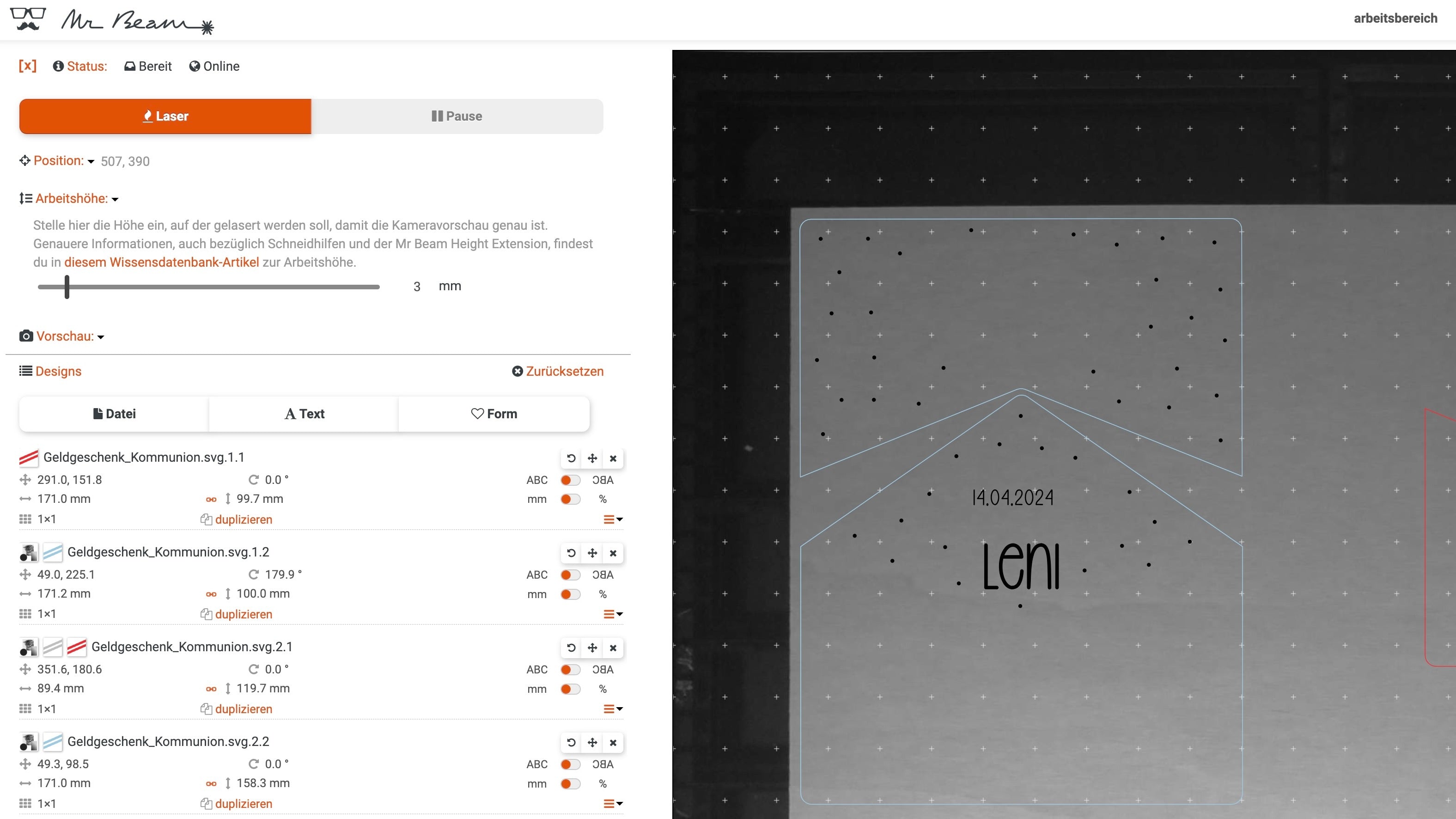Click the duplicate icon for Geldgeschenk_Kommunion.svg.1.1

point(207,518)
